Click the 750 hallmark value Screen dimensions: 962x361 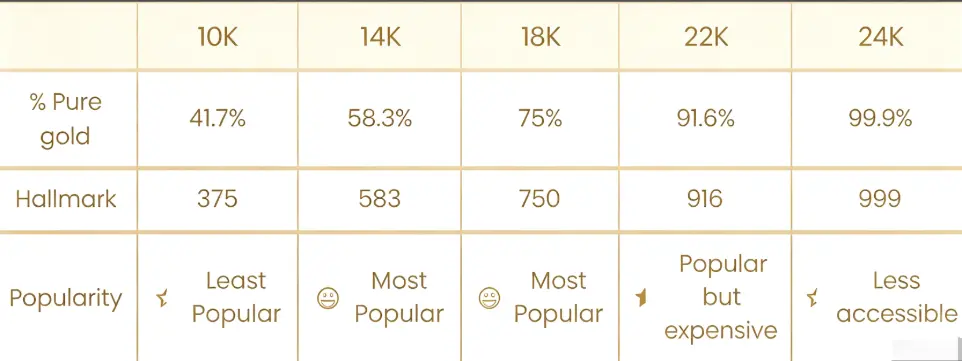(x=540, y=199)
